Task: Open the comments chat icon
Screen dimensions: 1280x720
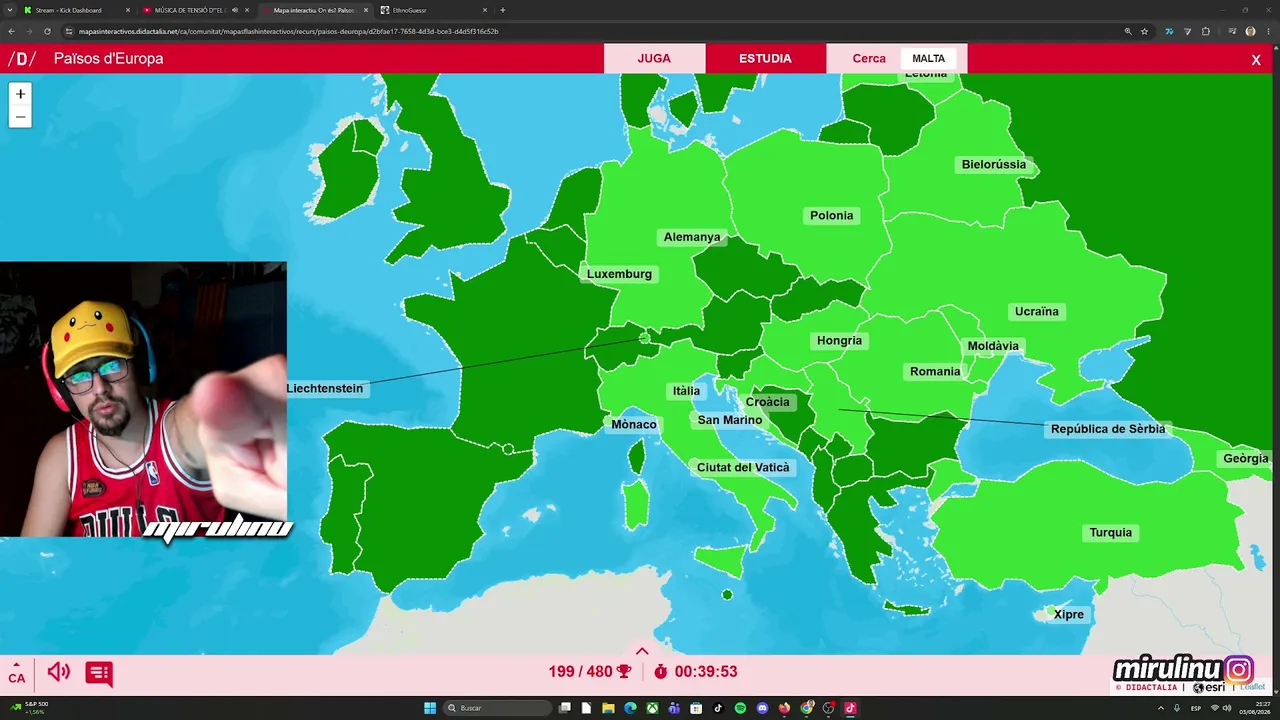Action: 99,673
